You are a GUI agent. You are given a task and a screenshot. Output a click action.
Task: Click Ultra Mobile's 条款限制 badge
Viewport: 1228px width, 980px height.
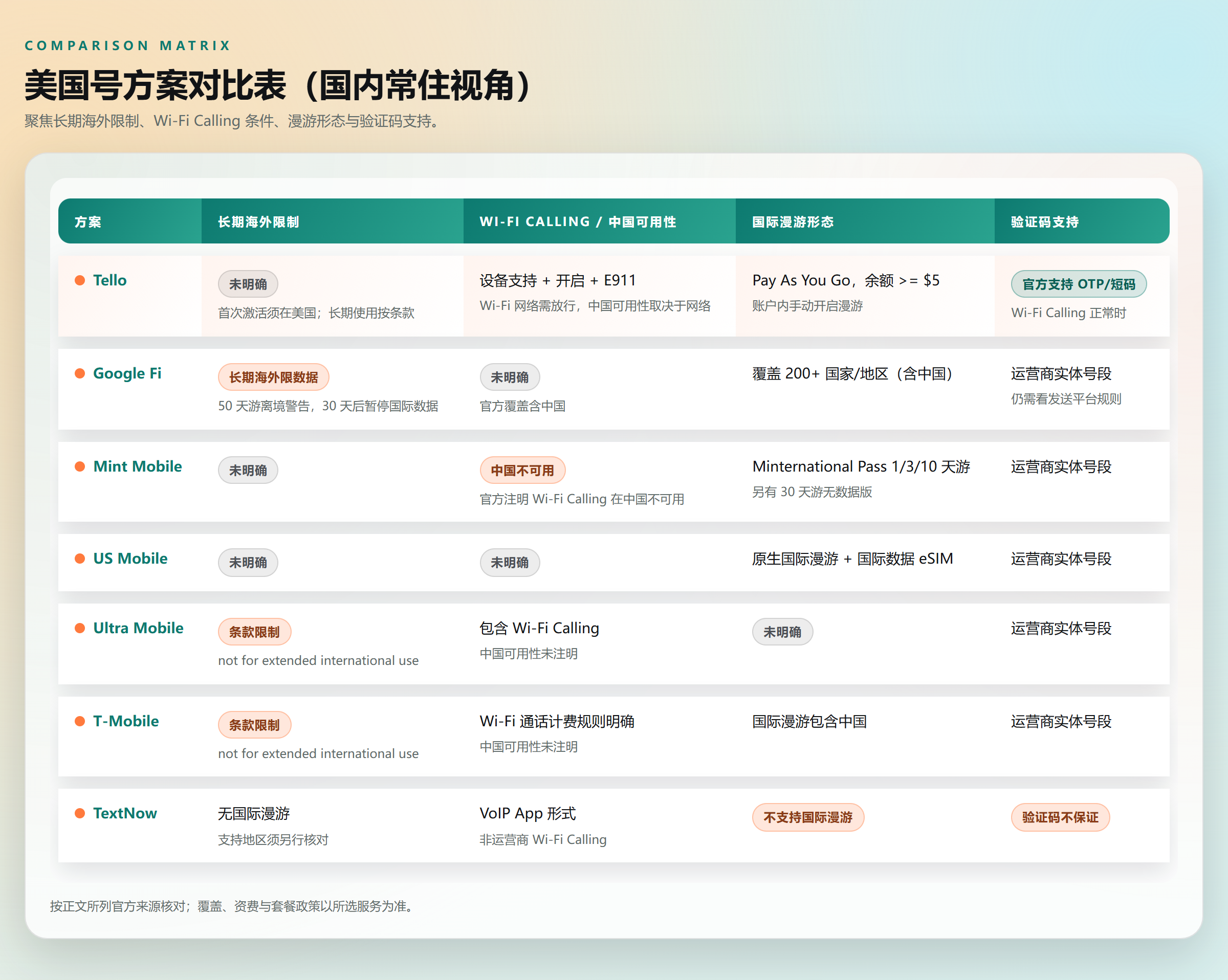click(x=254, y=632)
